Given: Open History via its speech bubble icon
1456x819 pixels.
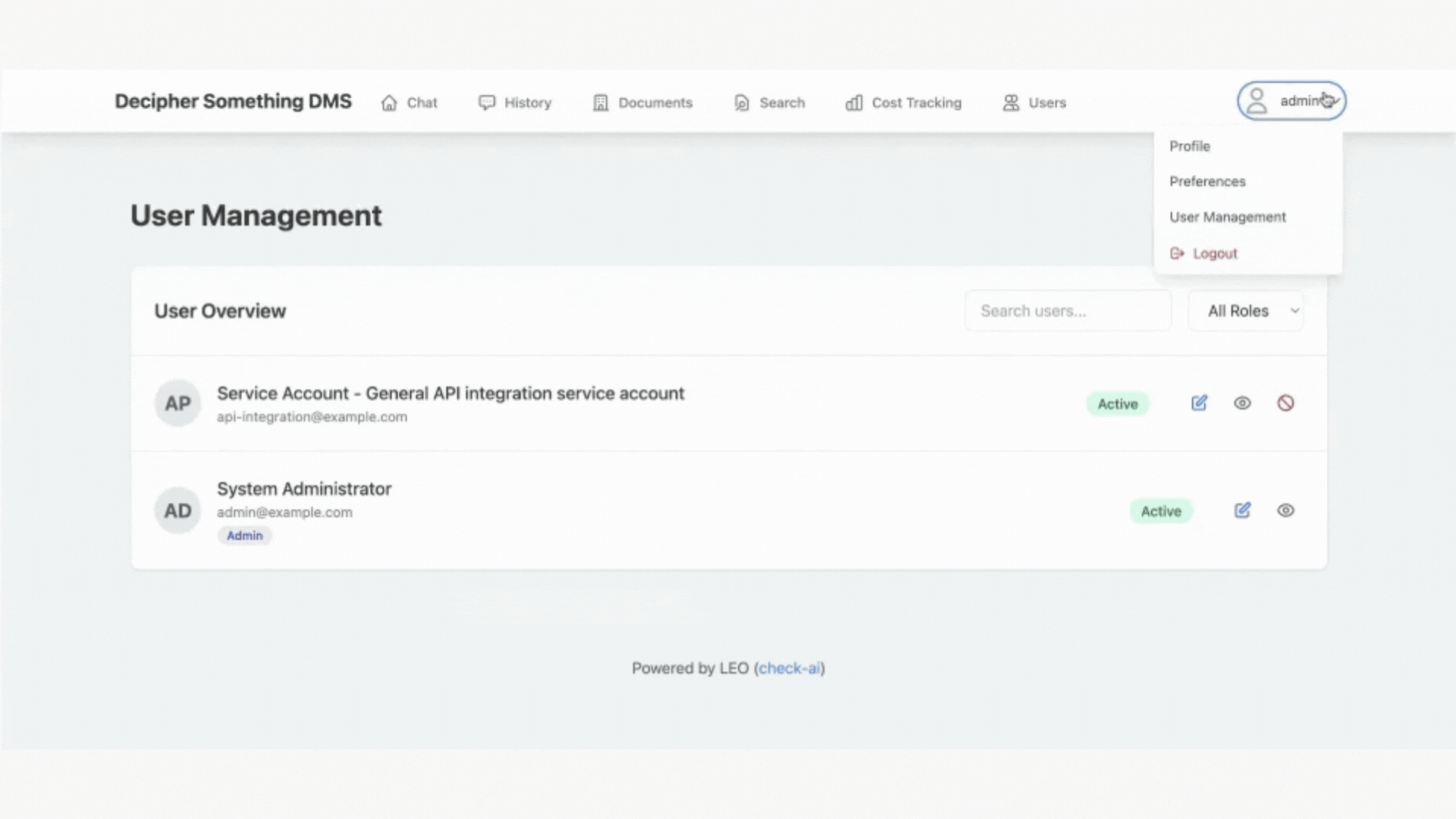Looking at the screenshot, I should coord(486,102).
